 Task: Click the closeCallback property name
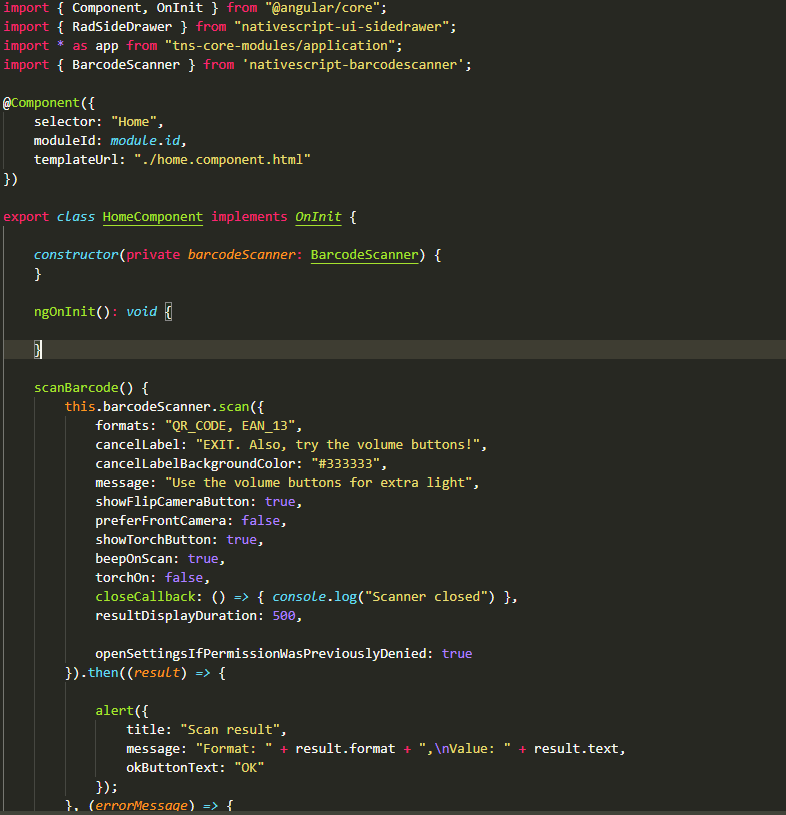point(145,597)
